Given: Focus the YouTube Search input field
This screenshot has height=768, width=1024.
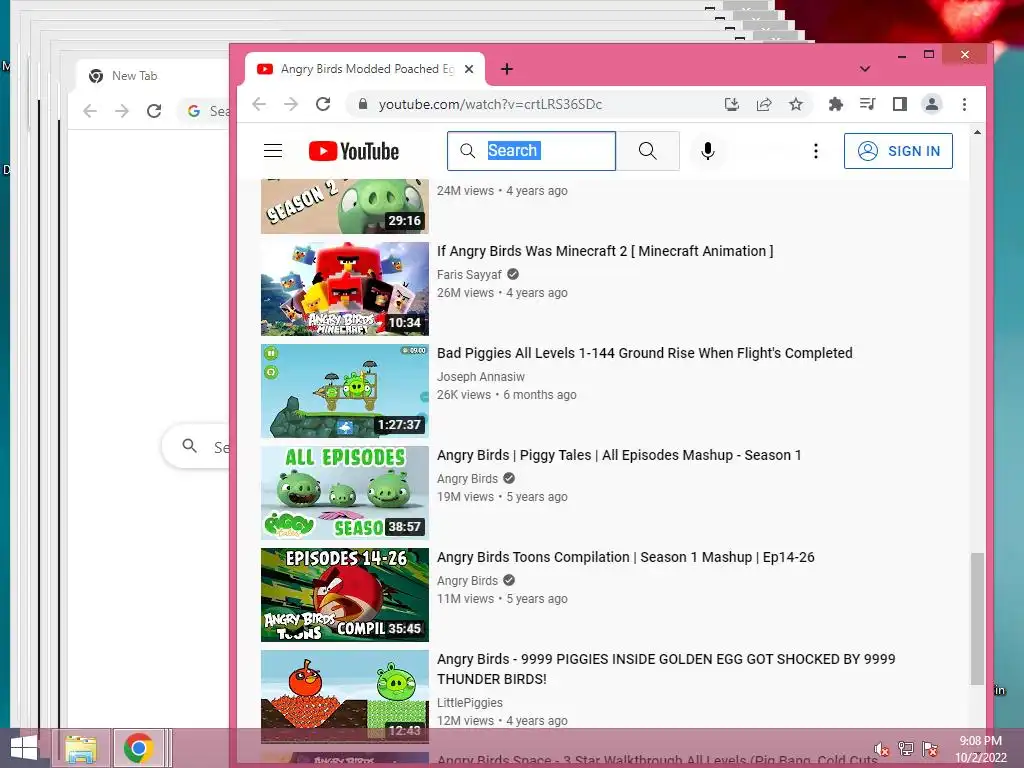Looking at the screenshot, I should coord(531,151).
